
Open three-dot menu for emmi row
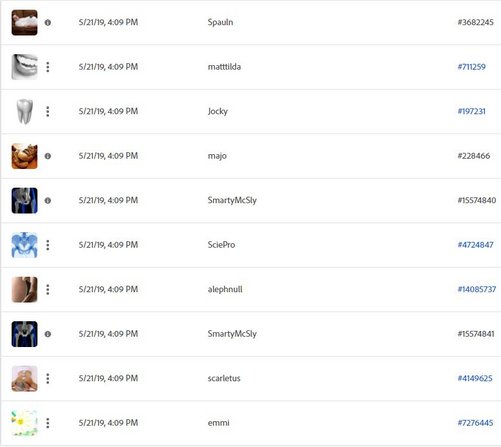[48, 423]
